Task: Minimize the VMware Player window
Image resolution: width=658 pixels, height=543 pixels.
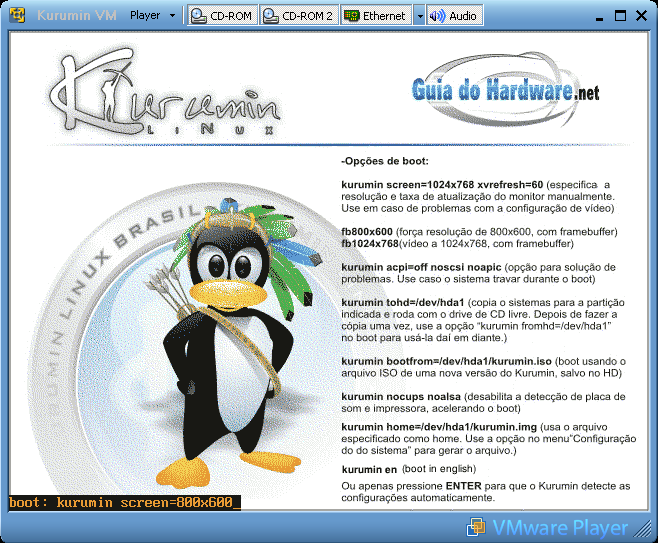Action: (x=599, y=17)
